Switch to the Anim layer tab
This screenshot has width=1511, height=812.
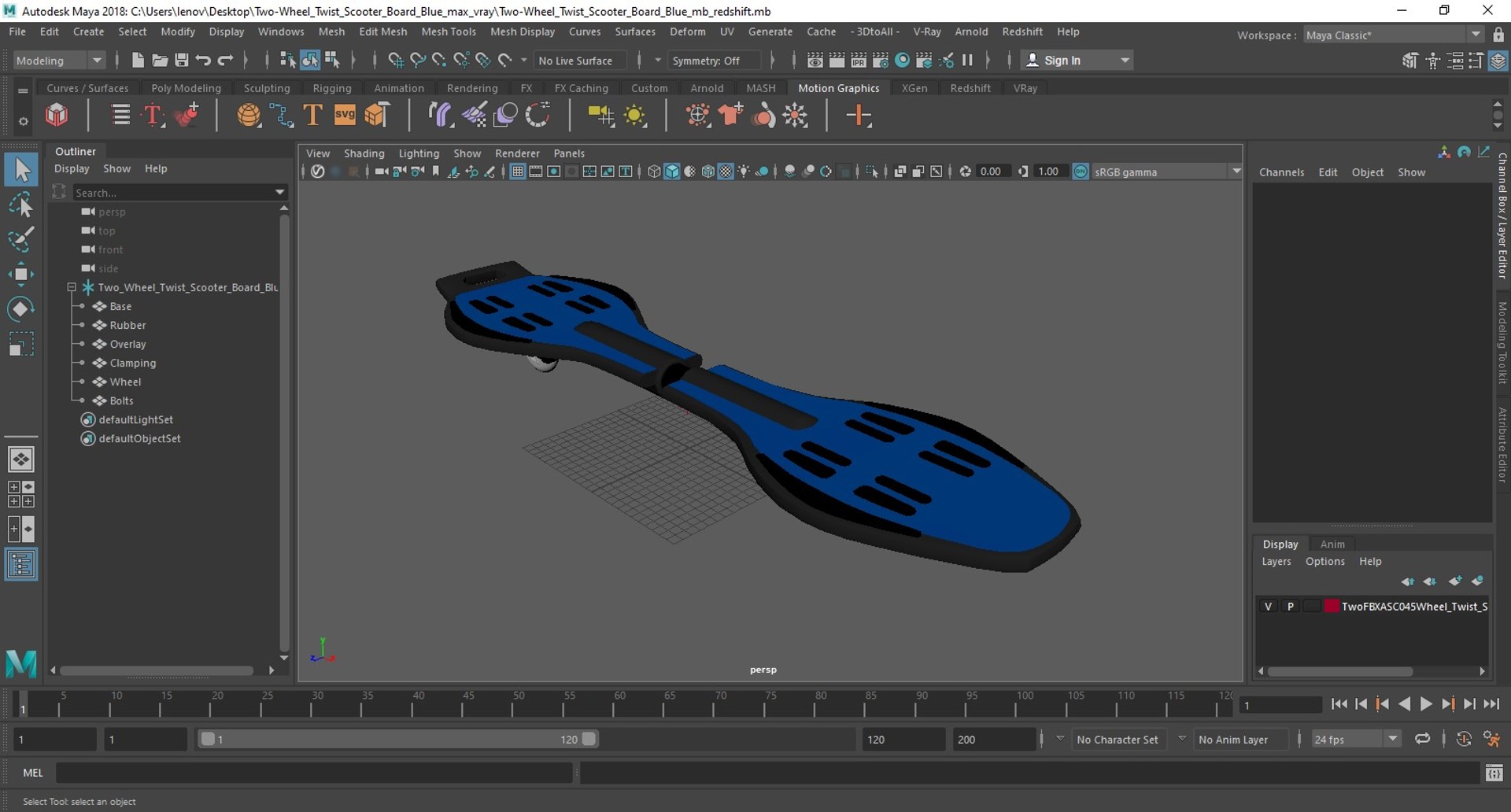click(x=1332, y=544)
